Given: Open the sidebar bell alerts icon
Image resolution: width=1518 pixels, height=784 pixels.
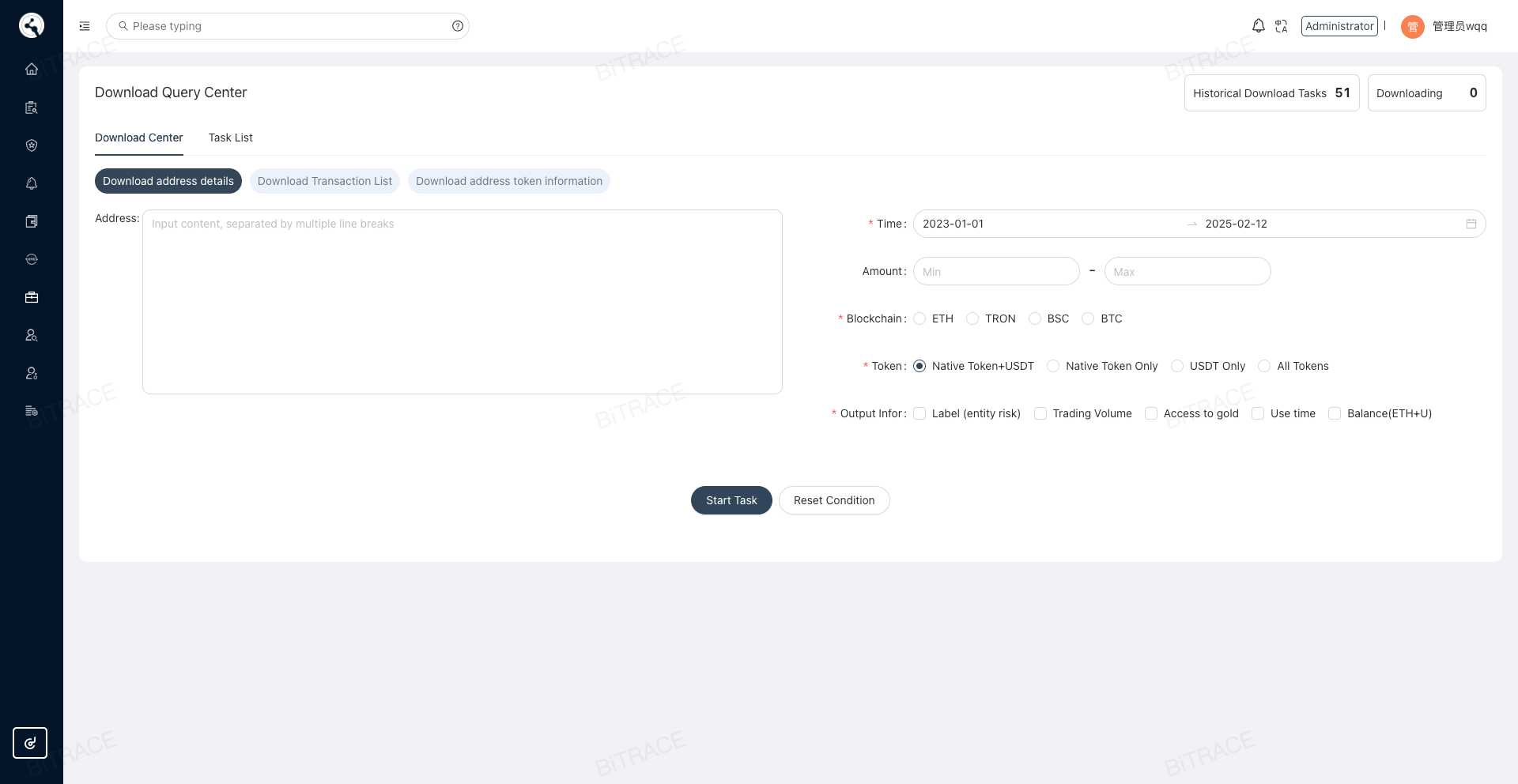Looking at the screenshot, I should [x=32, y=183].
